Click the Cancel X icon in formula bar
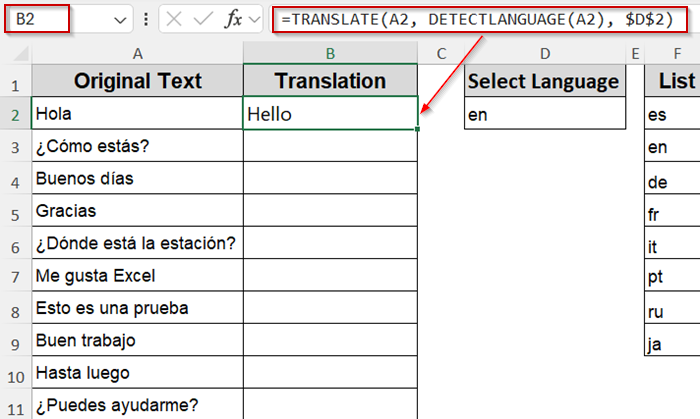This screenshot has height=419, width=700. [x=174, y=19]
